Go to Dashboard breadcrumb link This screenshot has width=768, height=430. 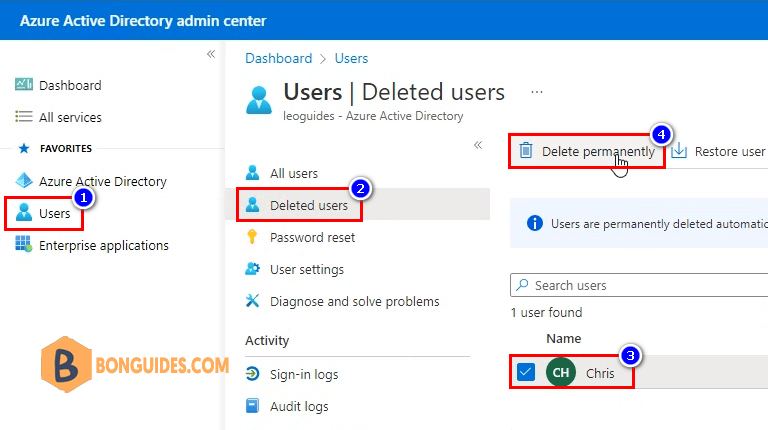(279, 58)
